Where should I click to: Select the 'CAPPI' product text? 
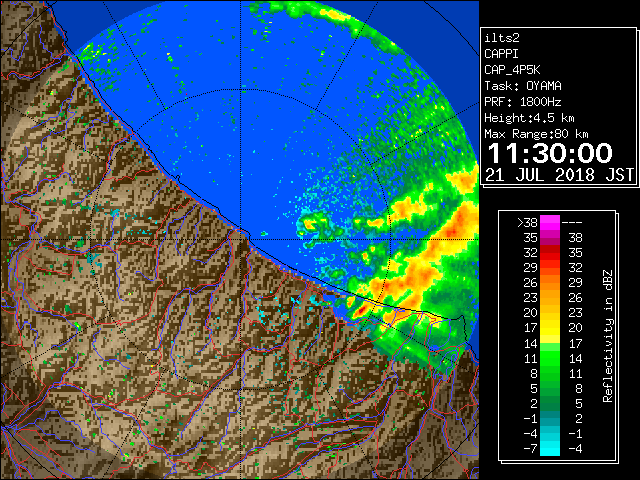coord(501,54)
